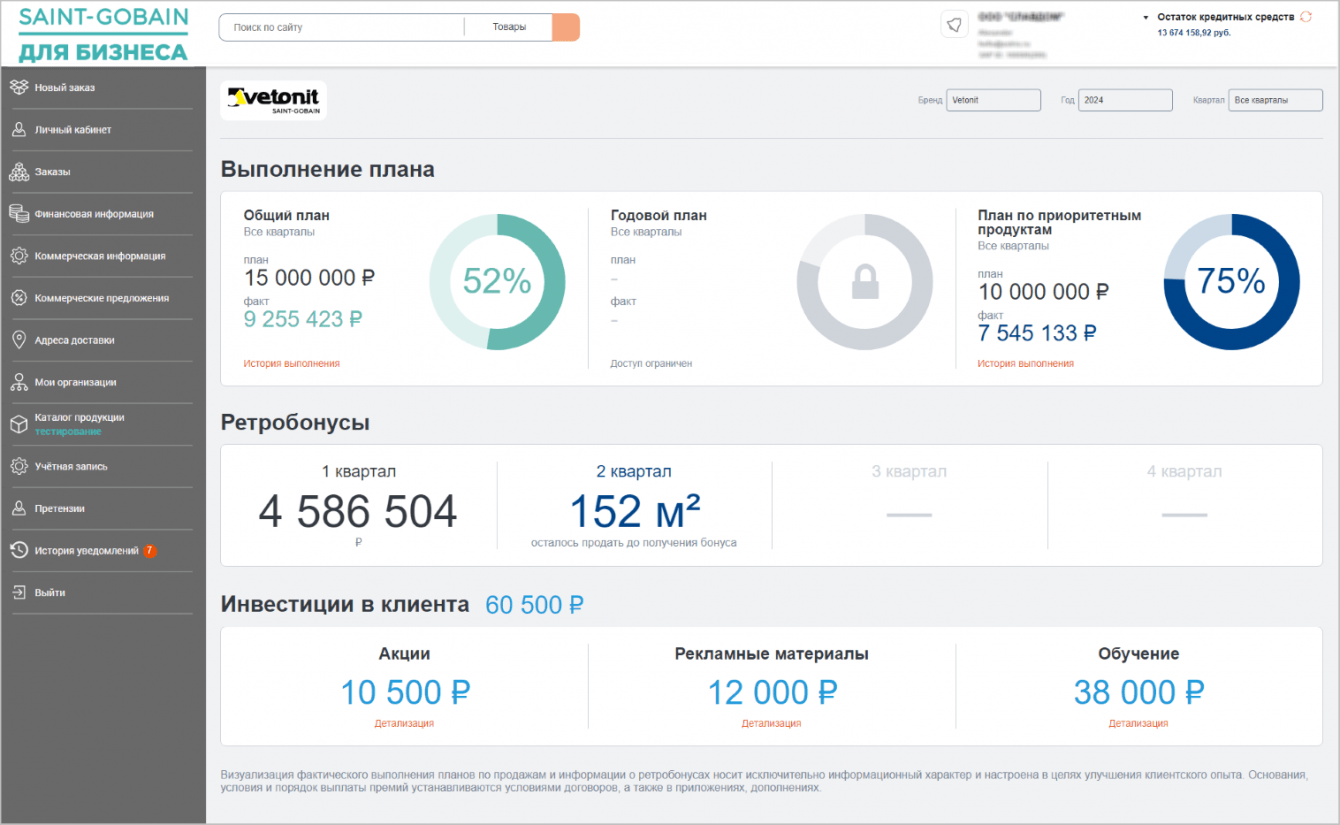1340x825 pixels.
Task: Click the orange search button
Action: point(566,27)
